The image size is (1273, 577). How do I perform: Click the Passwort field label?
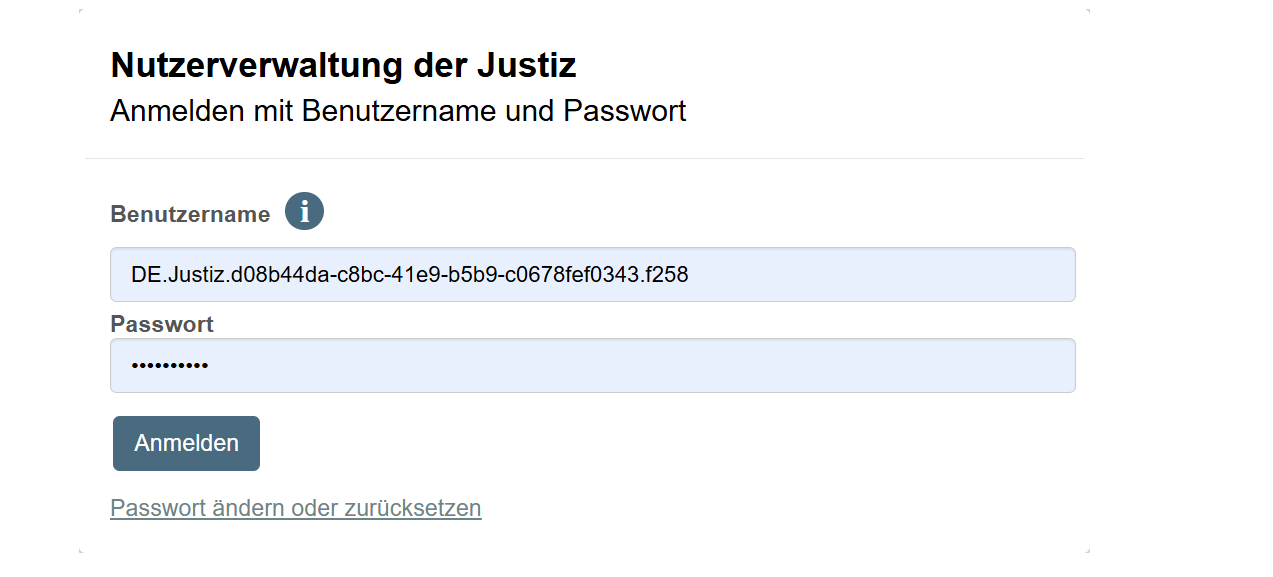point(162,324)
